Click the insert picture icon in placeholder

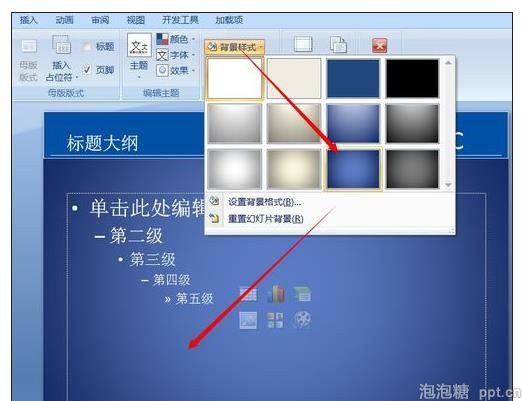tap(248, 320)
